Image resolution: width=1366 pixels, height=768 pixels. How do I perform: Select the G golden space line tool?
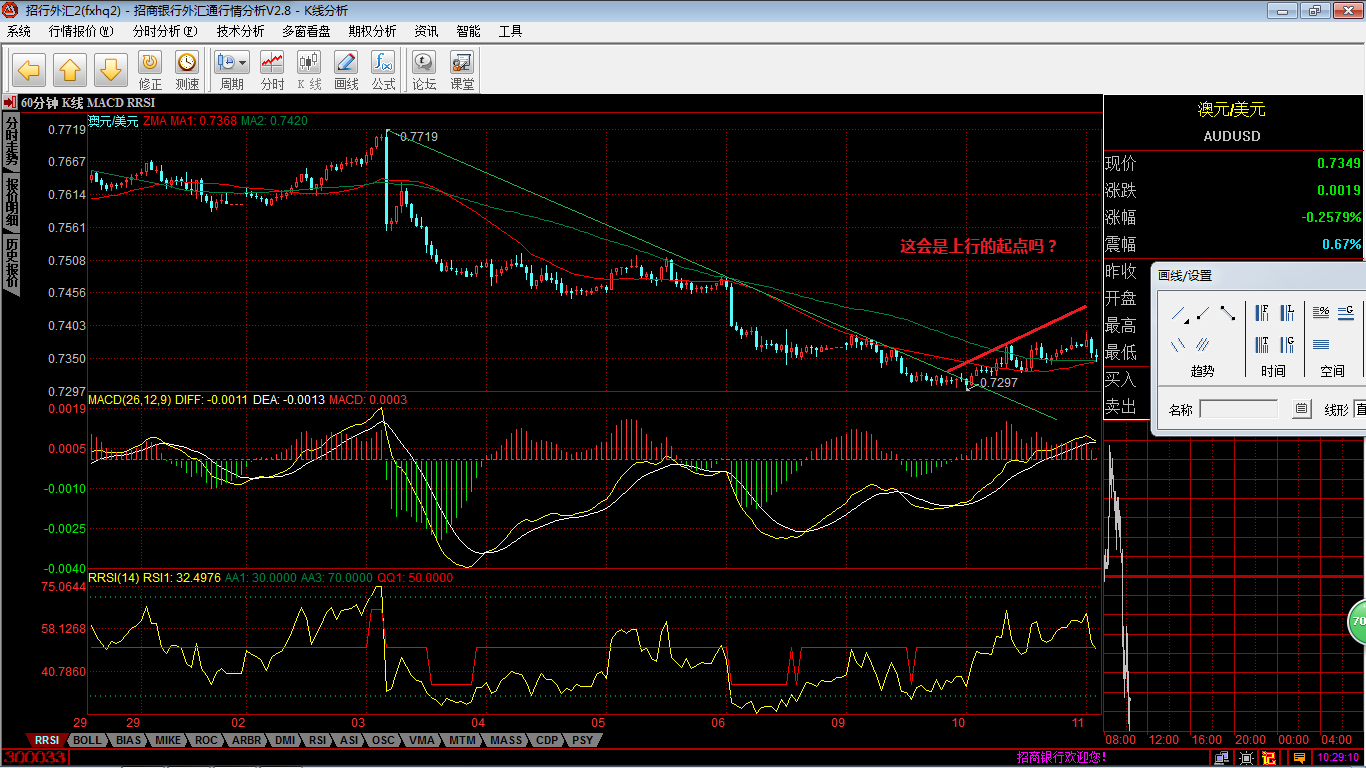pyautogui.click(x=1345, y=312)
